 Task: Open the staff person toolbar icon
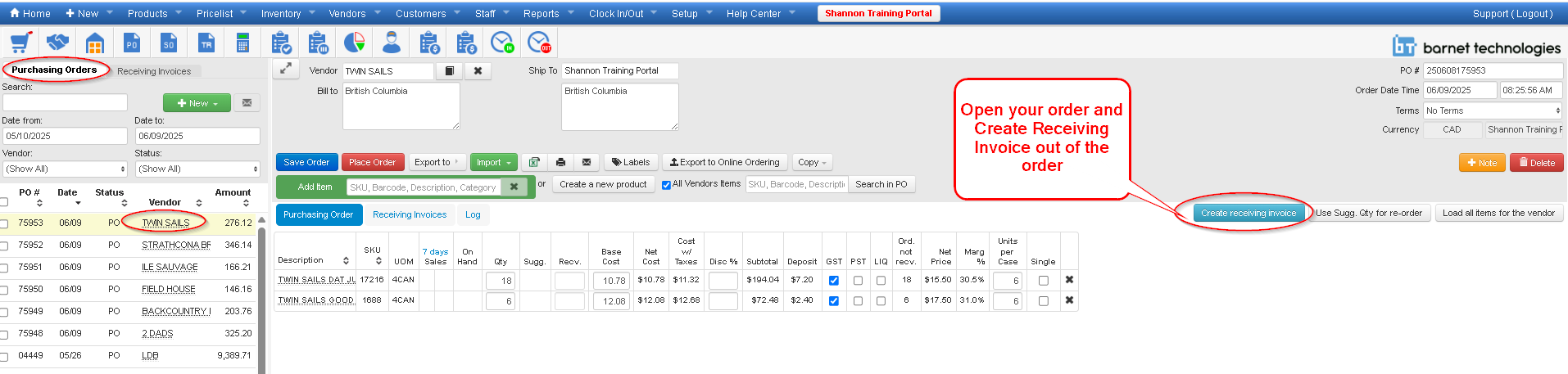pos(392,43)
